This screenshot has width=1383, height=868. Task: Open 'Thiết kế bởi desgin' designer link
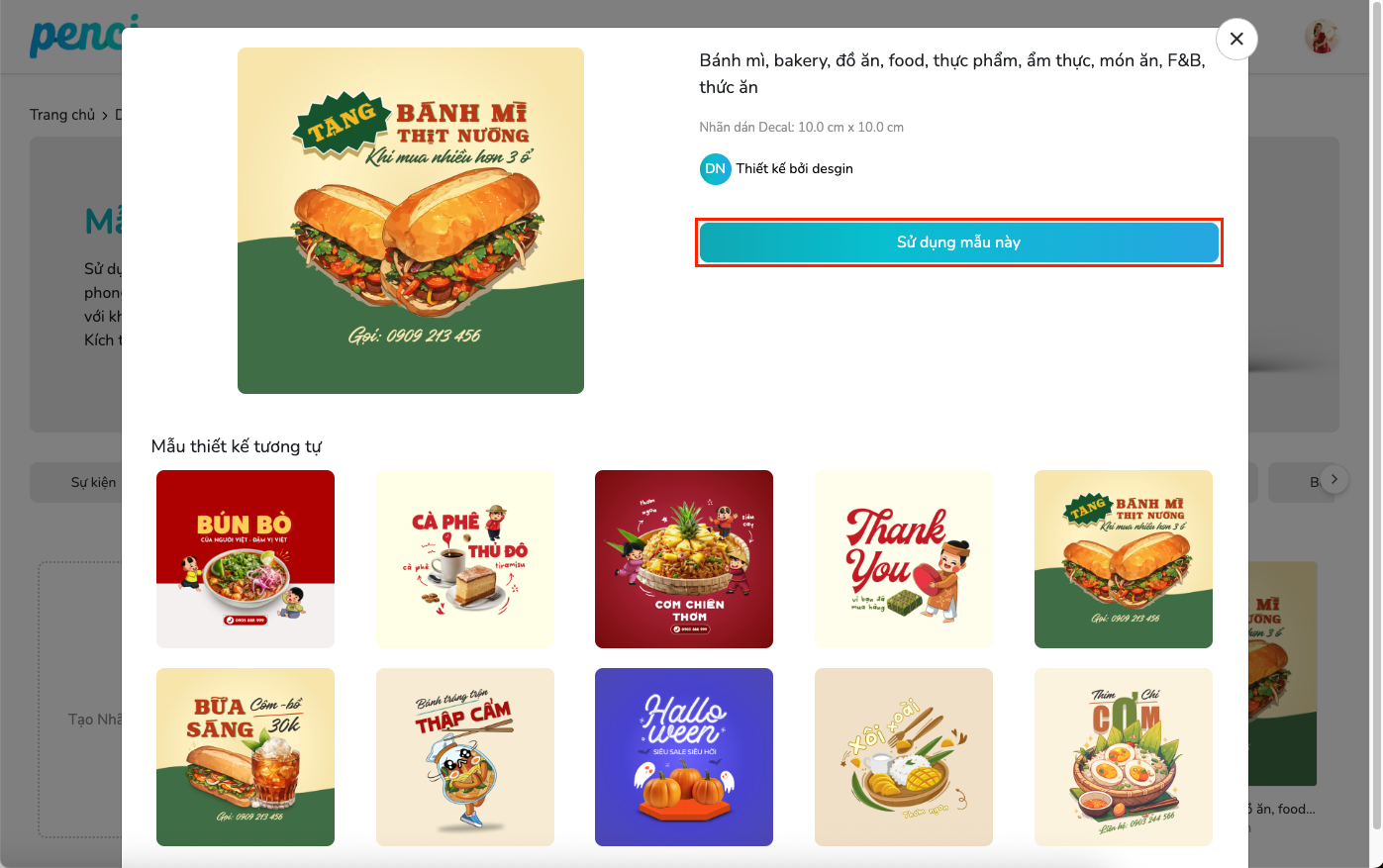tap(794, 169)
